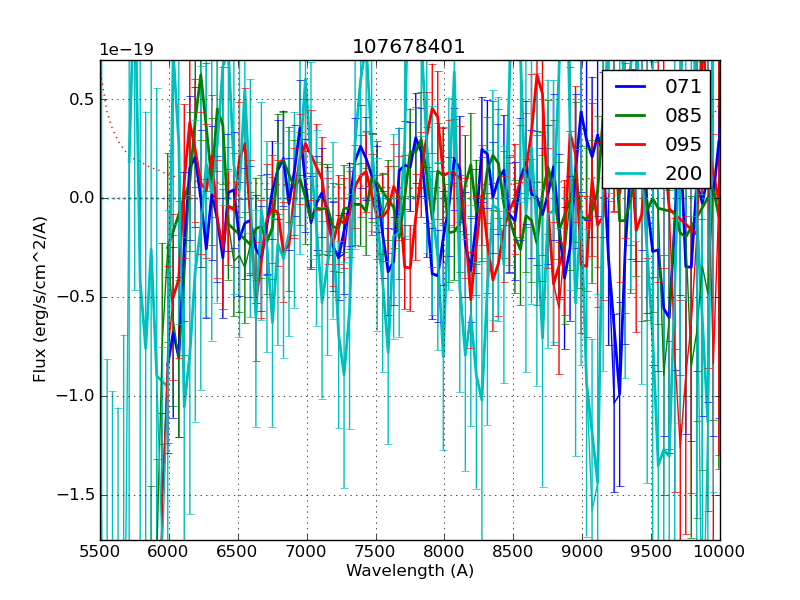The image size is (800, 600).
Task: Click the cyan line sample in legend
Action: [632, 174]
